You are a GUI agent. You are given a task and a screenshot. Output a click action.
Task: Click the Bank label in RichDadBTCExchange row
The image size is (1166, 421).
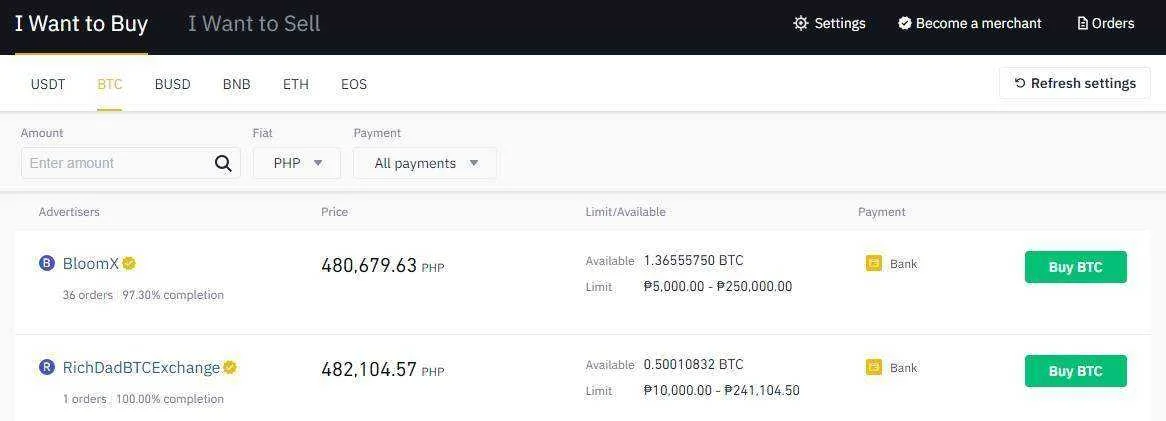[x=904, y=368]
